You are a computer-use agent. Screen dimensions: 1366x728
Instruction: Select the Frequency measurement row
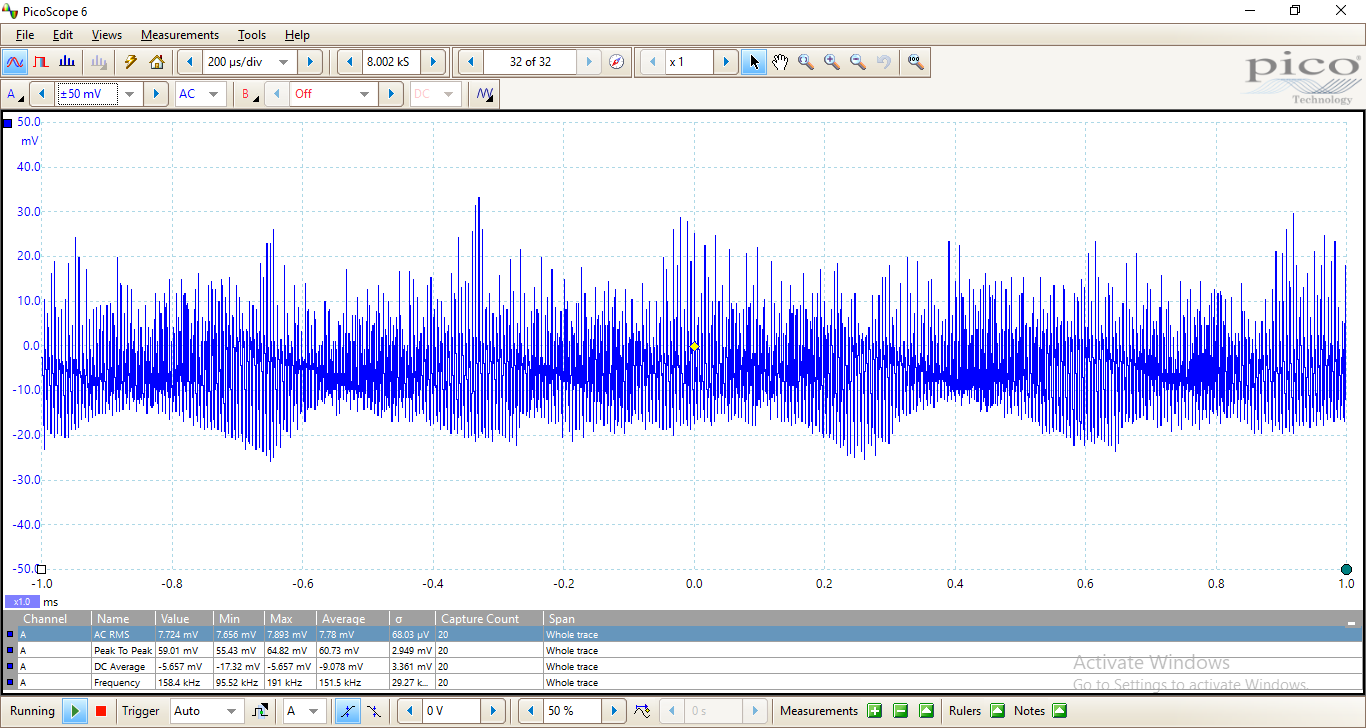coord(683,682)
